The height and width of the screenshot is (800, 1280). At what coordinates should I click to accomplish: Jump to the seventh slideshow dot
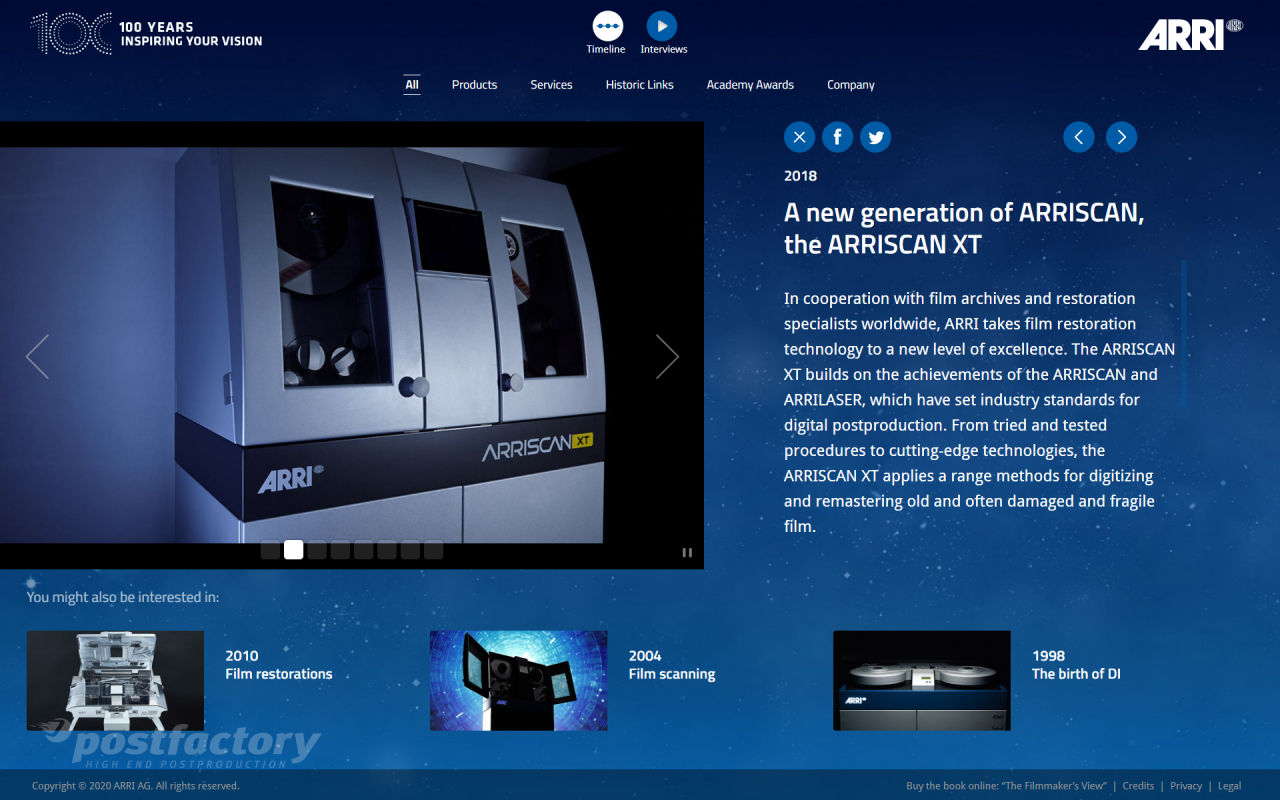point(410,550)
